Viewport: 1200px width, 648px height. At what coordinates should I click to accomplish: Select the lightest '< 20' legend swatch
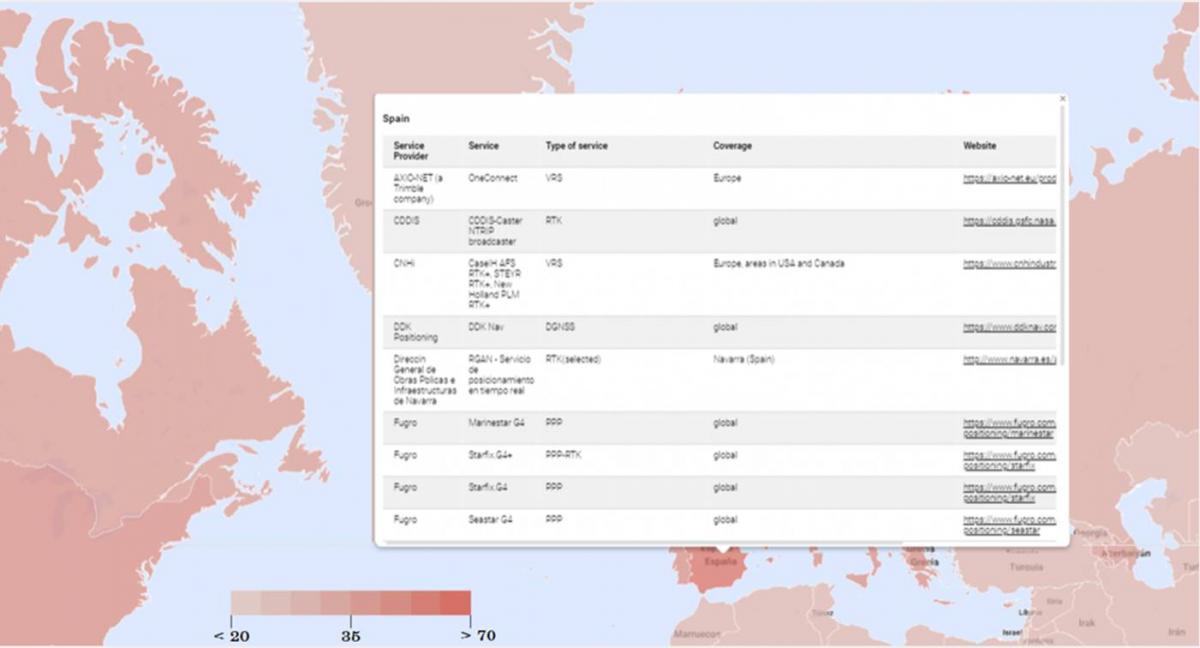[246, 602]
